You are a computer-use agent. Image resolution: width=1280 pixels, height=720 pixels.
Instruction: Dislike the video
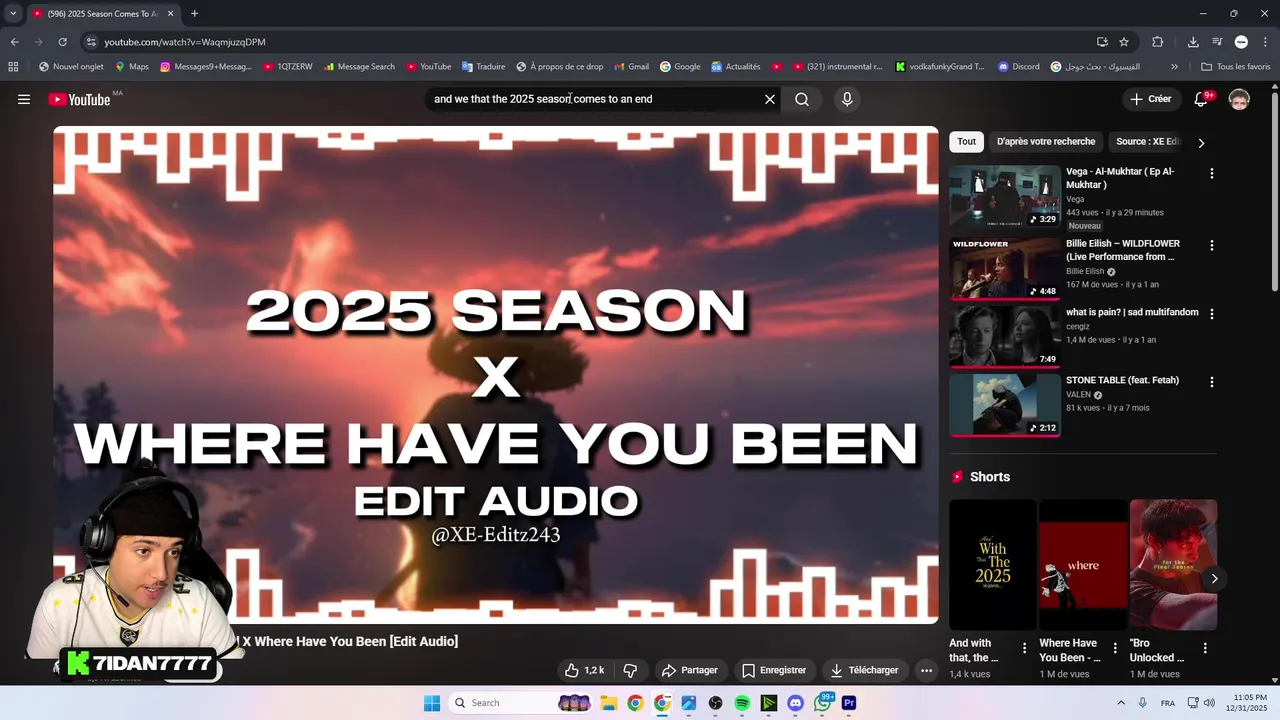[x=630, y=670]
